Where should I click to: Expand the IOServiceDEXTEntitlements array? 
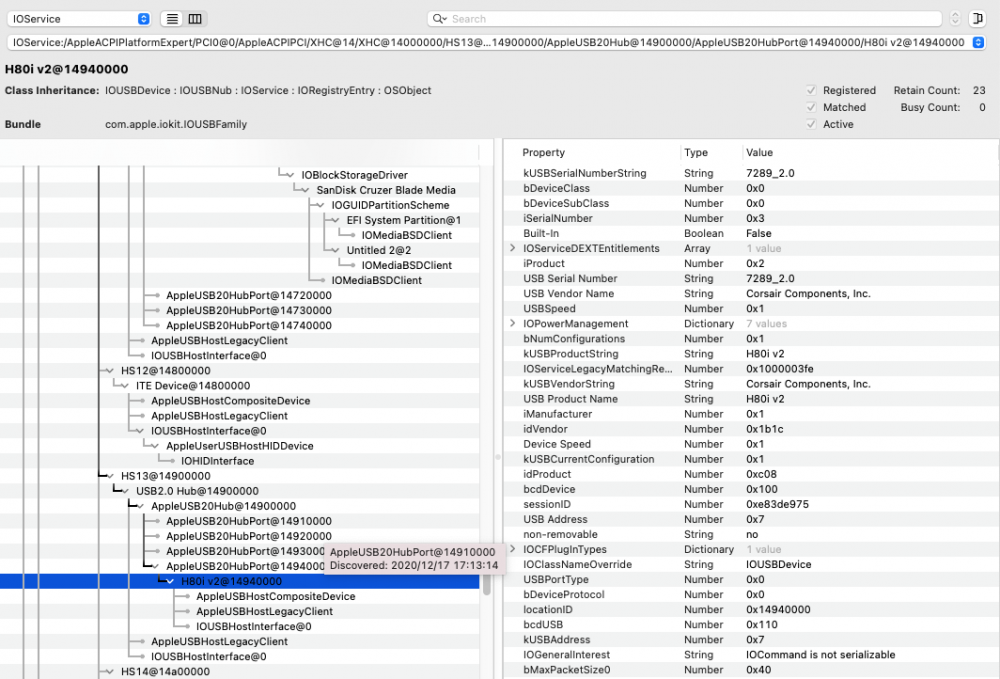pos(513,248)
